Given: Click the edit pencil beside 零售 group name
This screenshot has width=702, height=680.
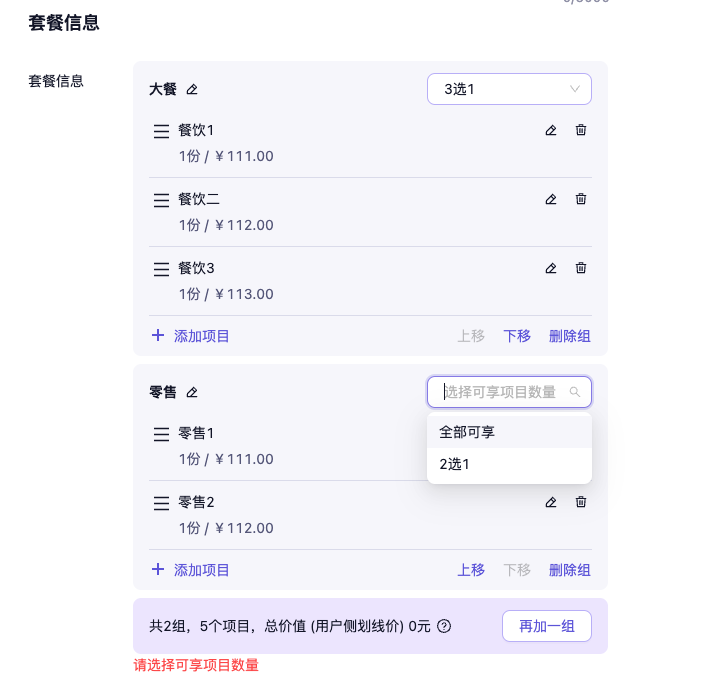Looking at the screenshot, I should pyautogui.click(x=192, y=393).
